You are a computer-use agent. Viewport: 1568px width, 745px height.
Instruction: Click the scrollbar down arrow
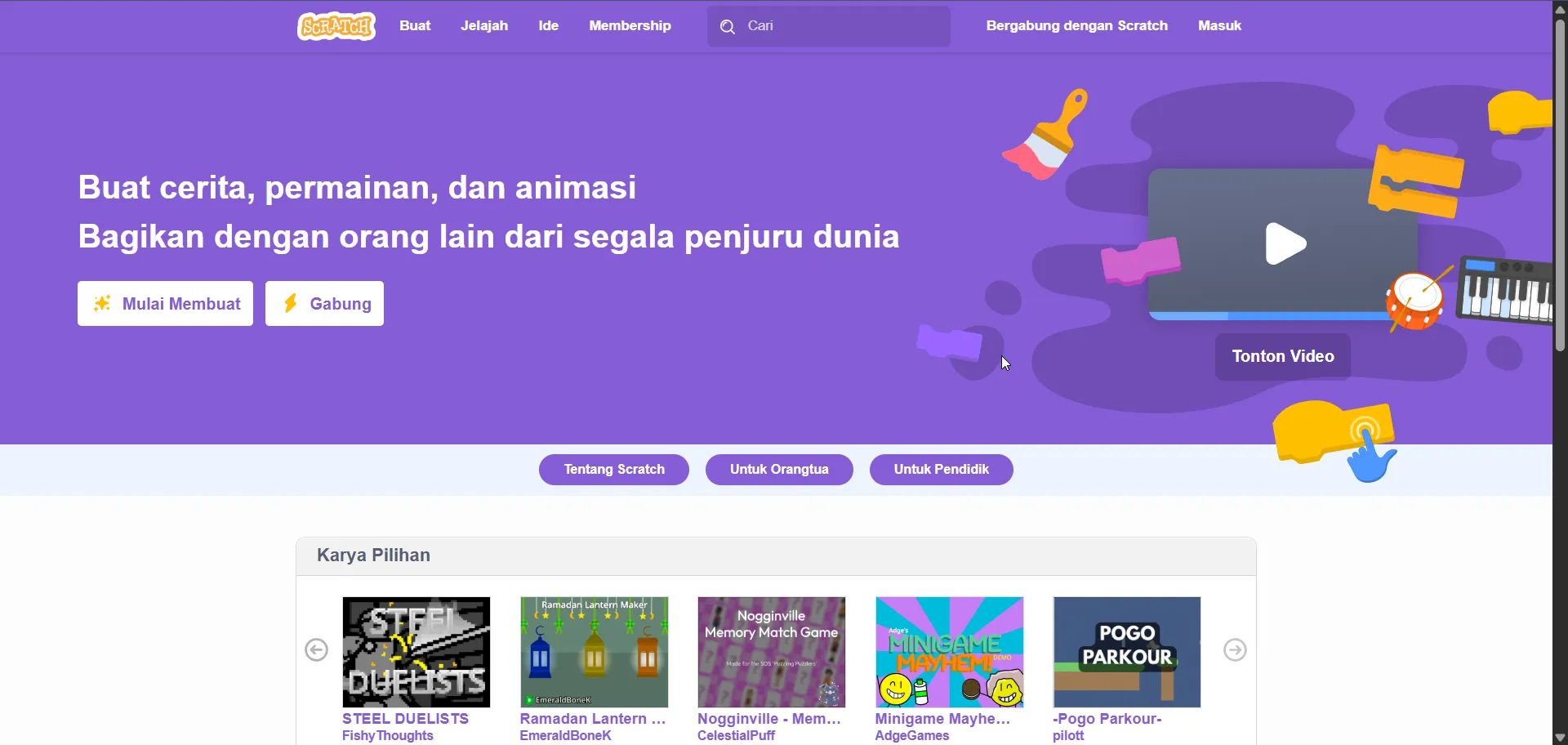1559,736
